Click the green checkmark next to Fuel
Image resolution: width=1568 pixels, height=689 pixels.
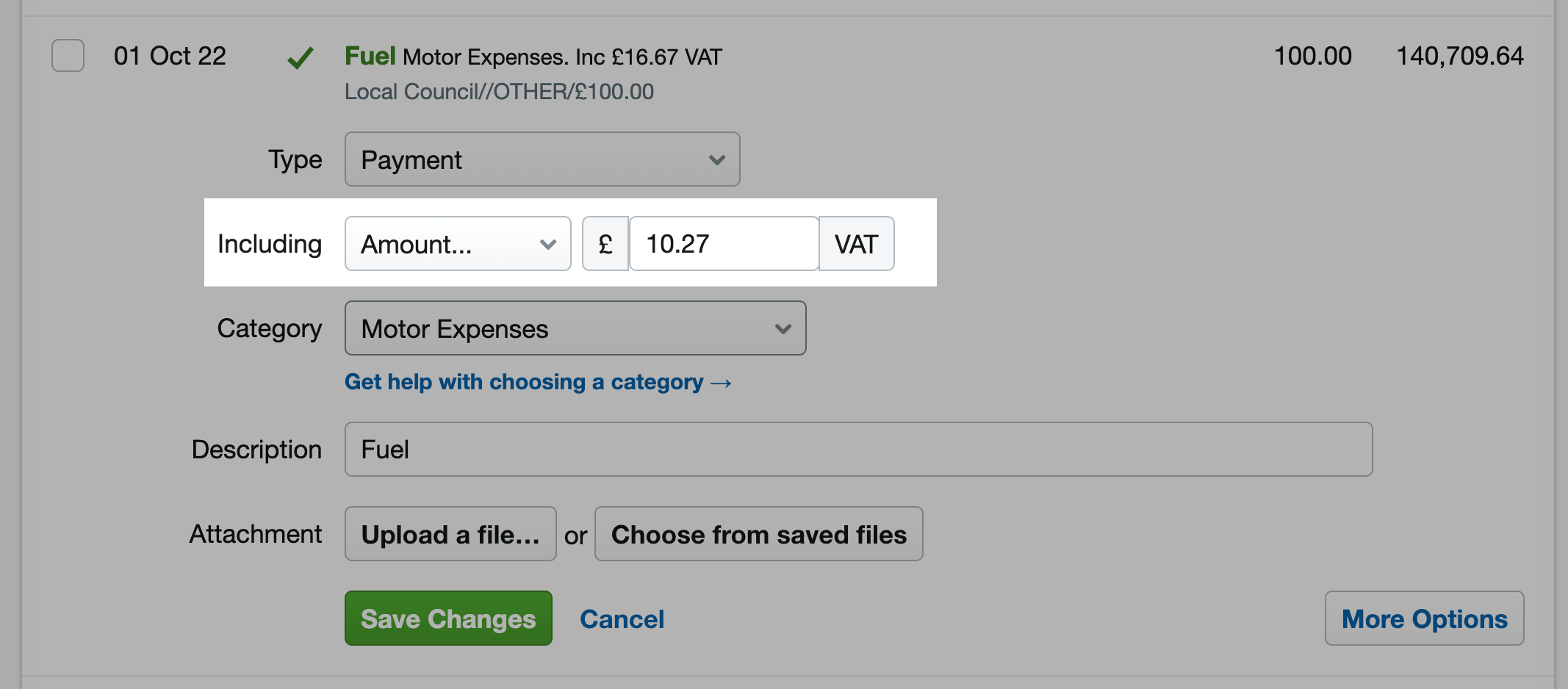(300, 57)
